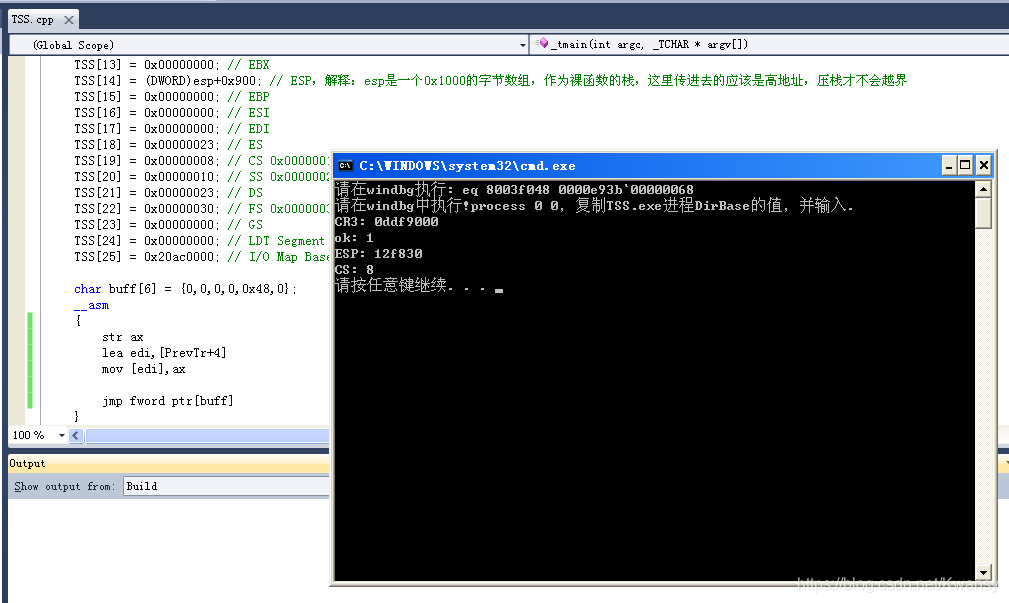Click the console vertical scrollbar thumb
Image resolution: width=1009 pixels, height=603 pixels.
[983, 213]
